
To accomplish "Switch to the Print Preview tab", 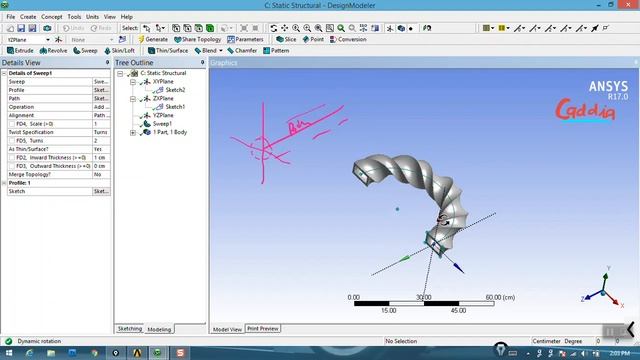I will 263,329.
